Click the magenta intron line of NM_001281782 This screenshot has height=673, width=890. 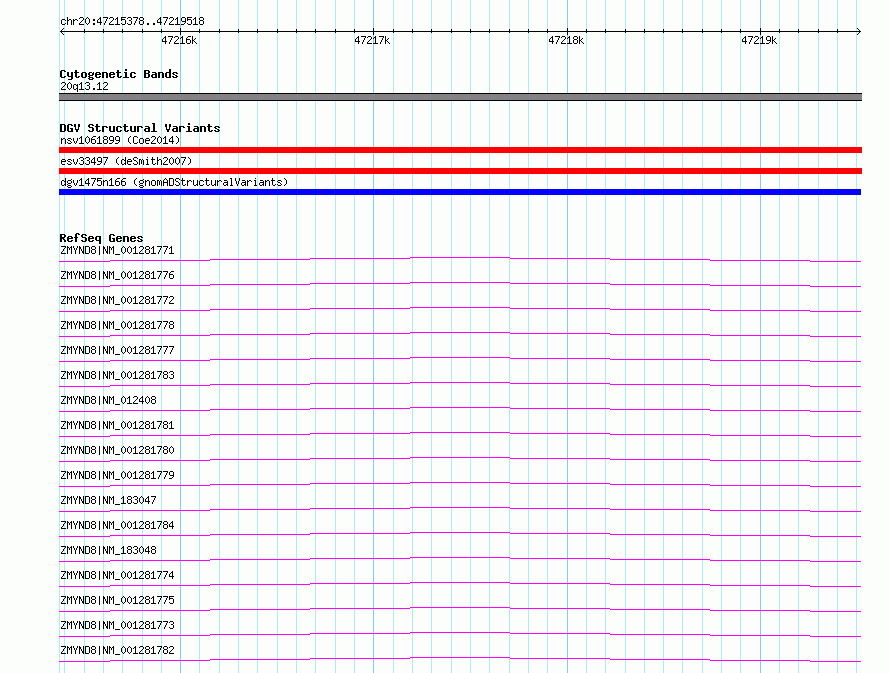pos(460,658)
